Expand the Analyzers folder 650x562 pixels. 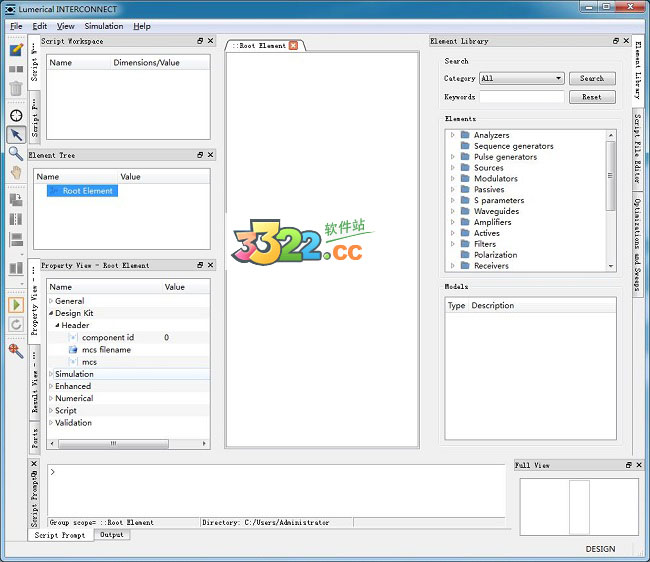pyautogui.click(x=452, y=135)
